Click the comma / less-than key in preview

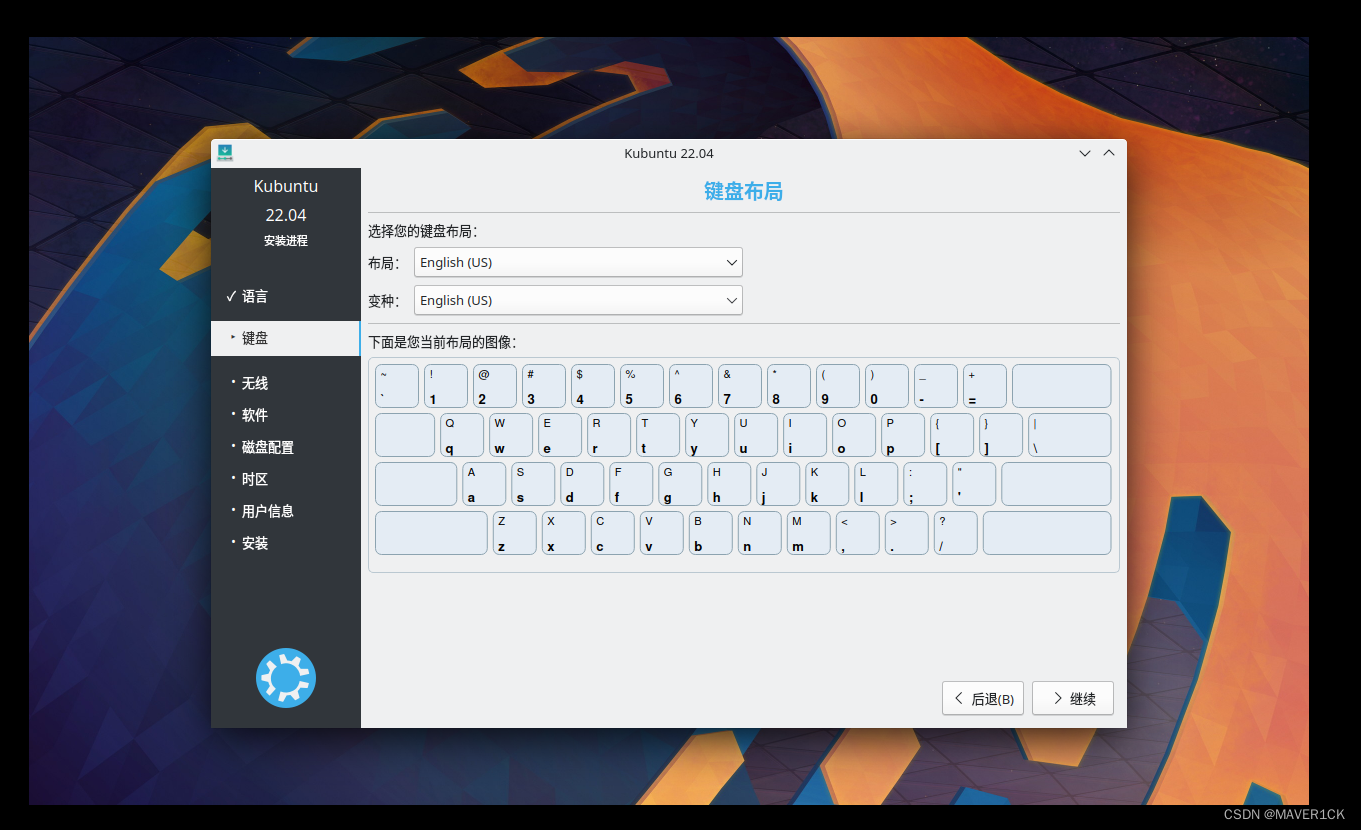click(858, 533)
